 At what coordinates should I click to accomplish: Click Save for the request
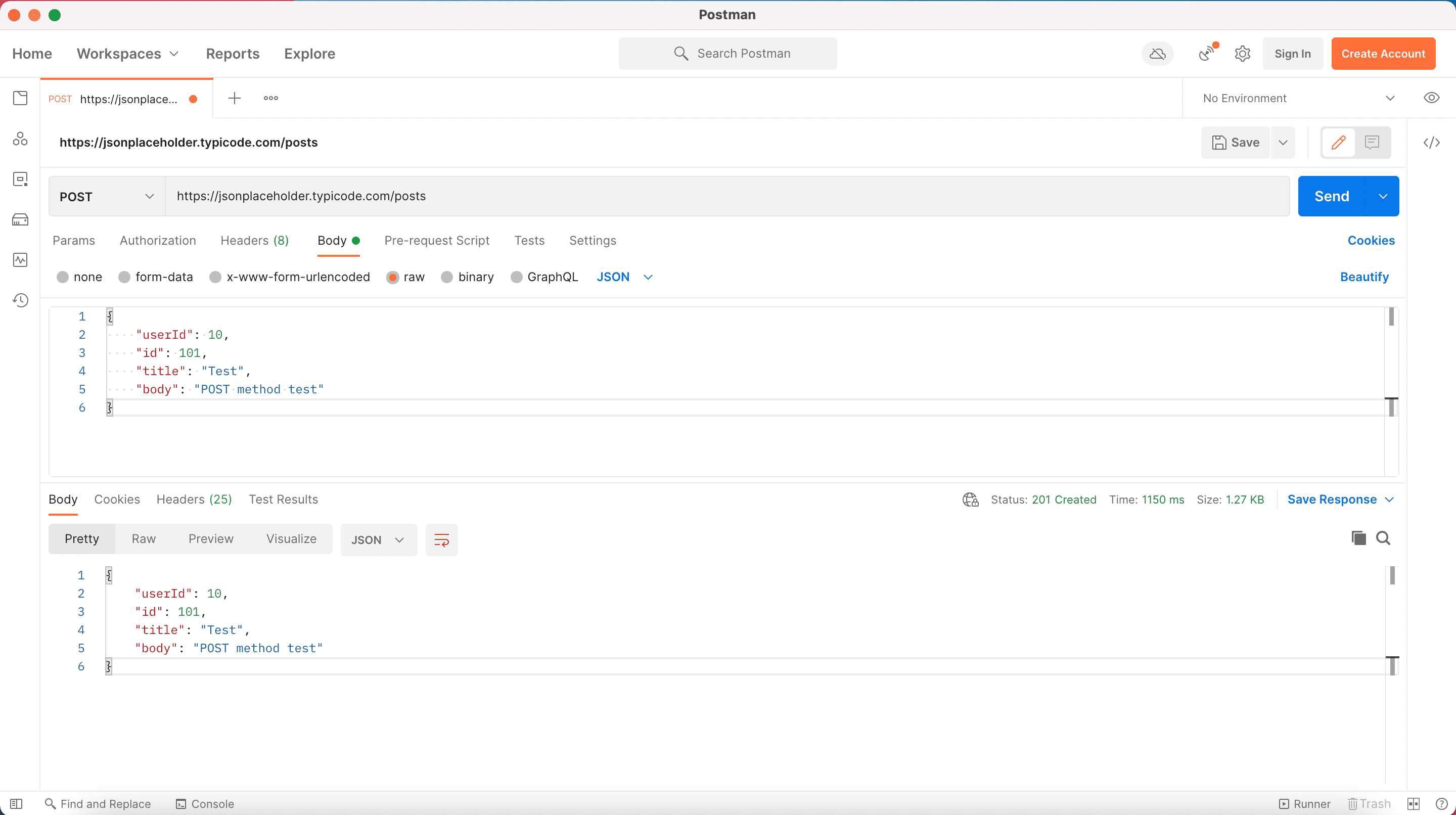tap(1236, 143)
